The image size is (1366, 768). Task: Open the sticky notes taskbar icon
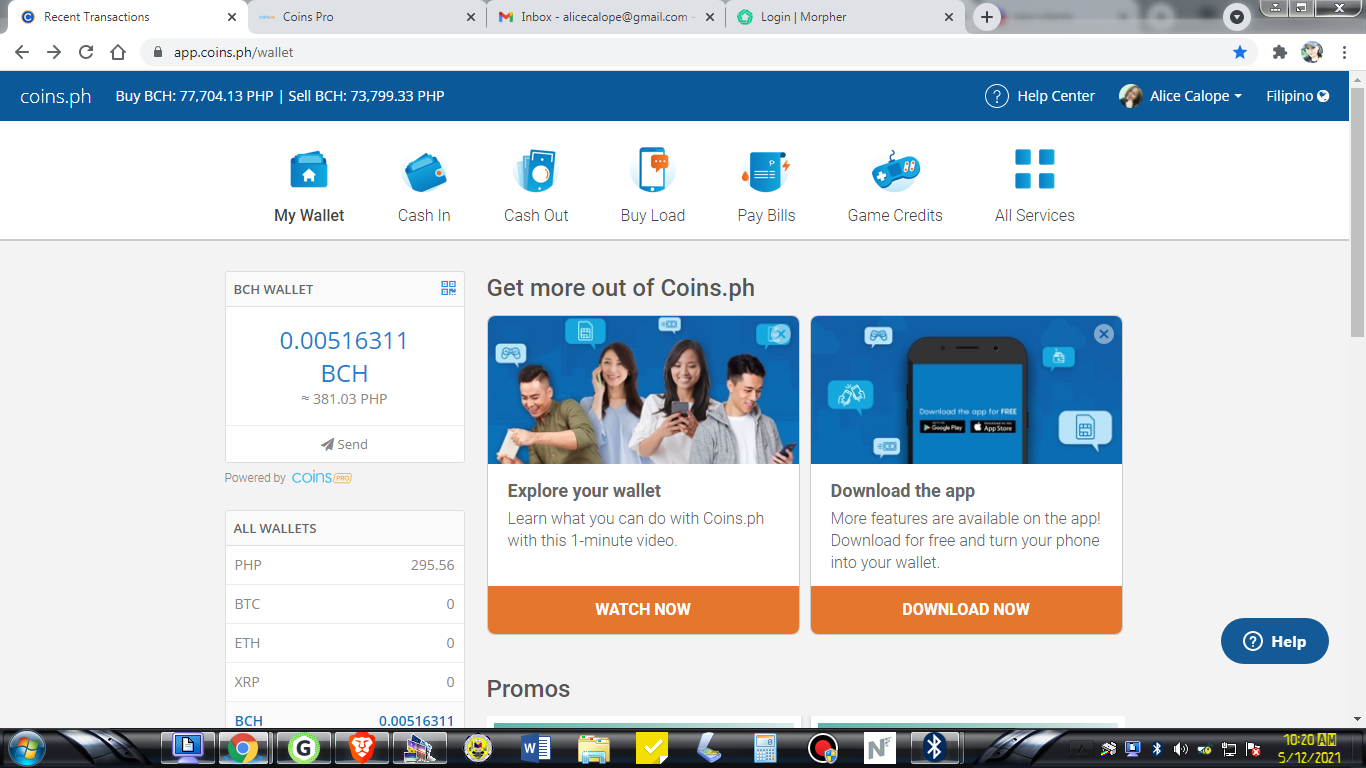point(652,748)
